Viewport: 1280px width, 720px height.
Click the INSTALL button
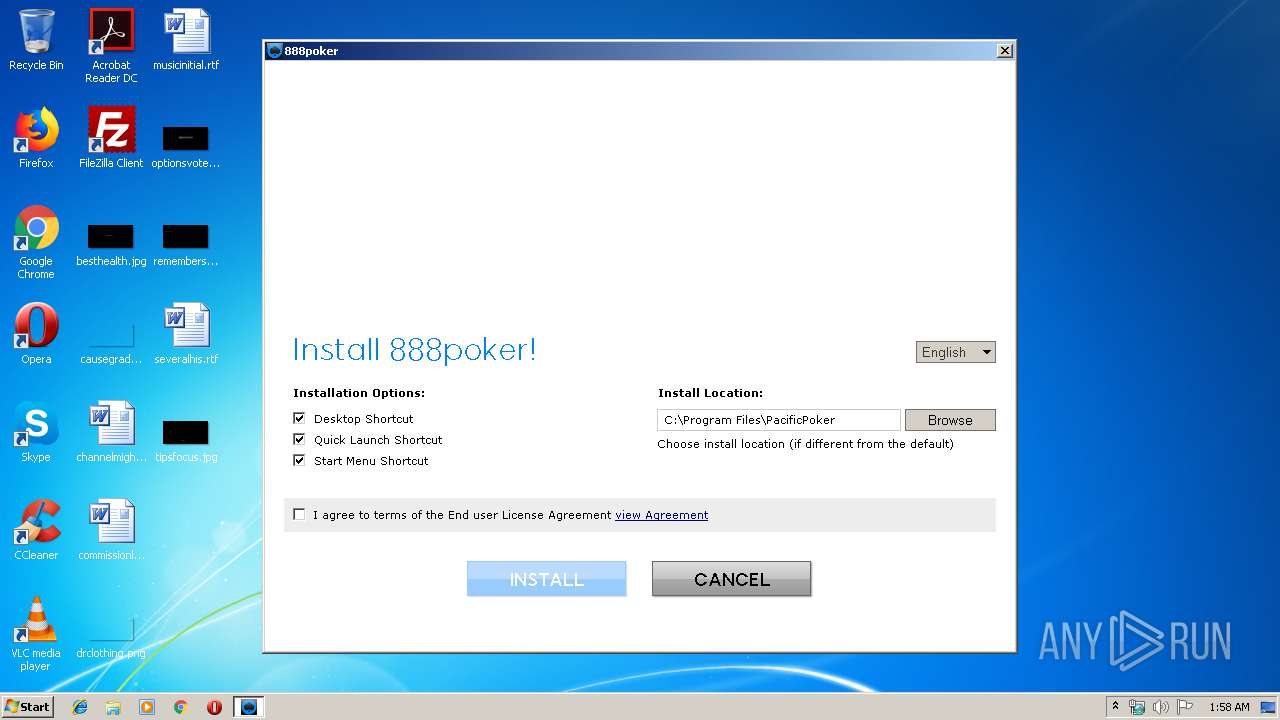click(546, 579)
